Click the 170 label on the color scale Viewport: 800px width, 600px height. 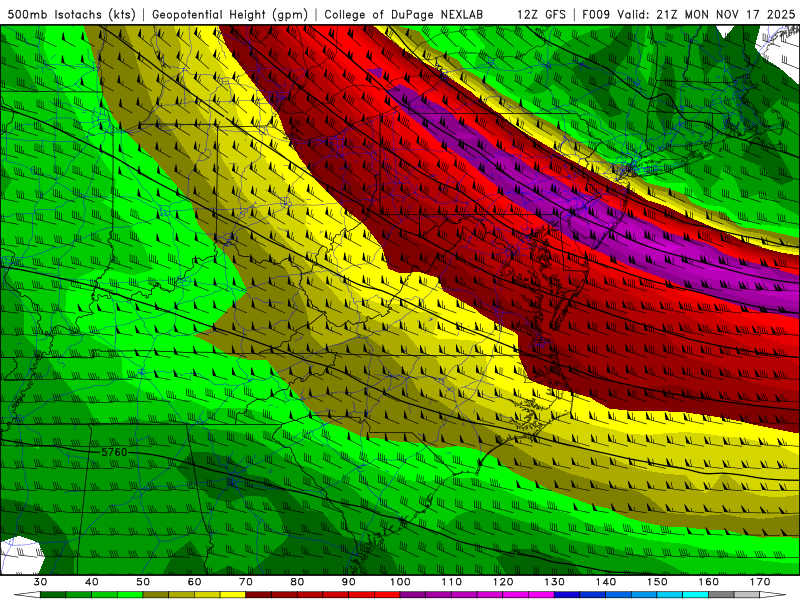(x=760, y=582)
